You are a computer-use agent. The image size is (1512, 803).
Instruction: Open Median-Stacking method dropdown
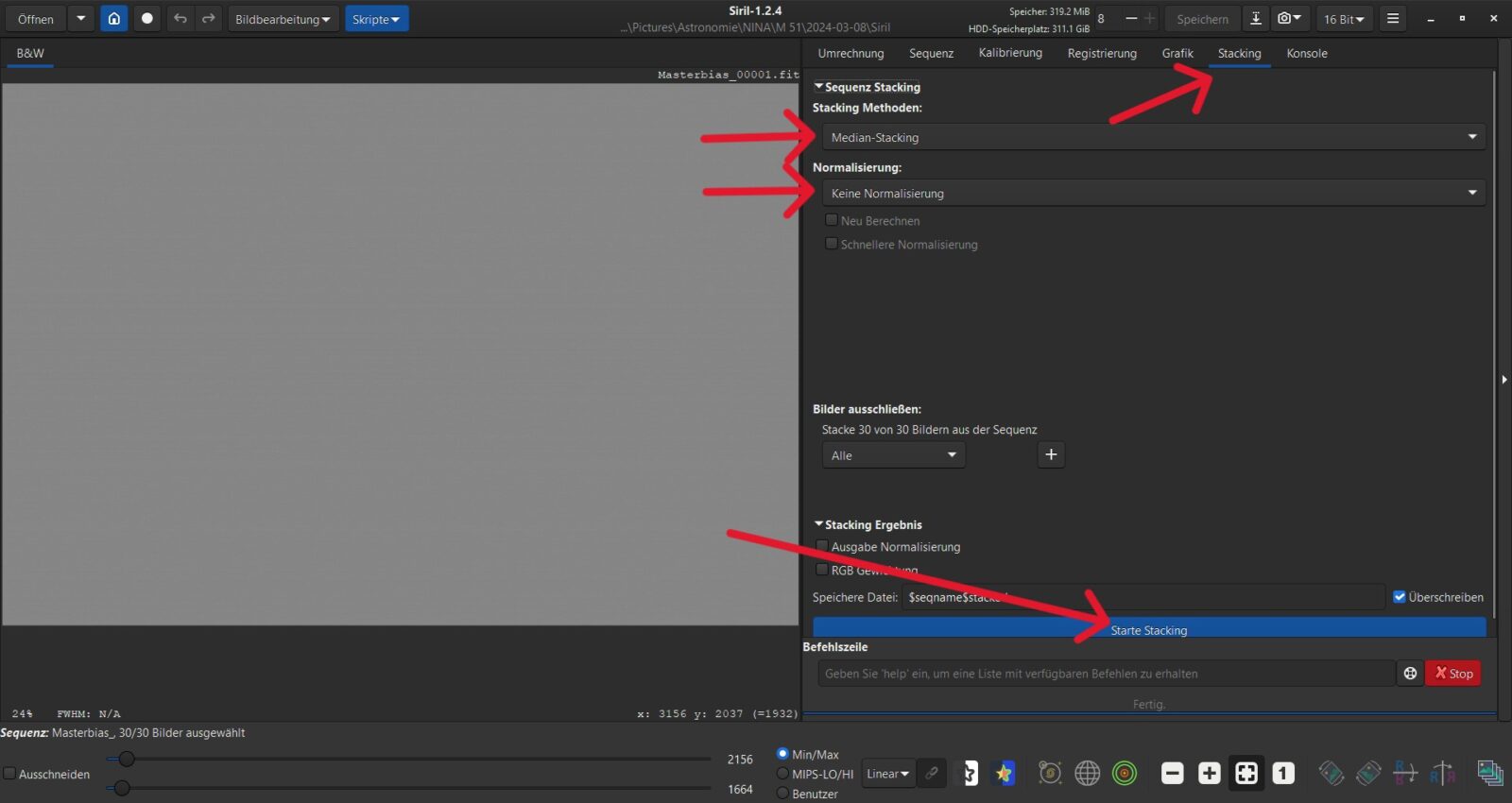click(1153, 137)
